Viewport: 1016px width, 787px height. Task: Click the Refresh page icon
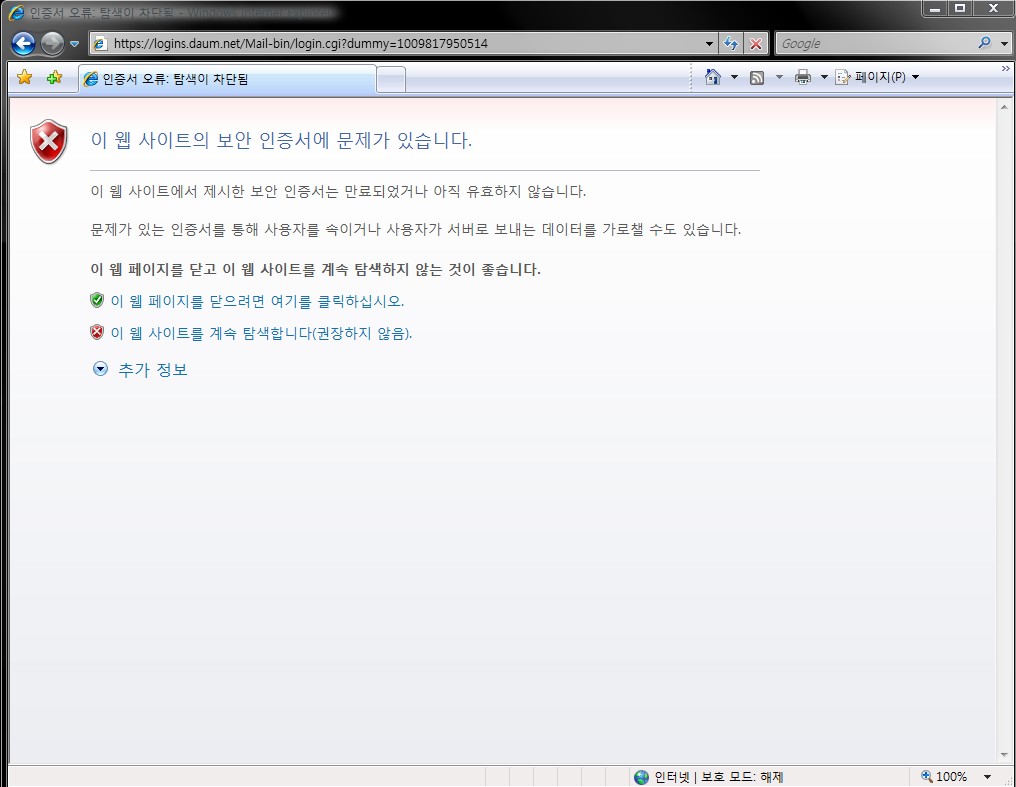731,43
